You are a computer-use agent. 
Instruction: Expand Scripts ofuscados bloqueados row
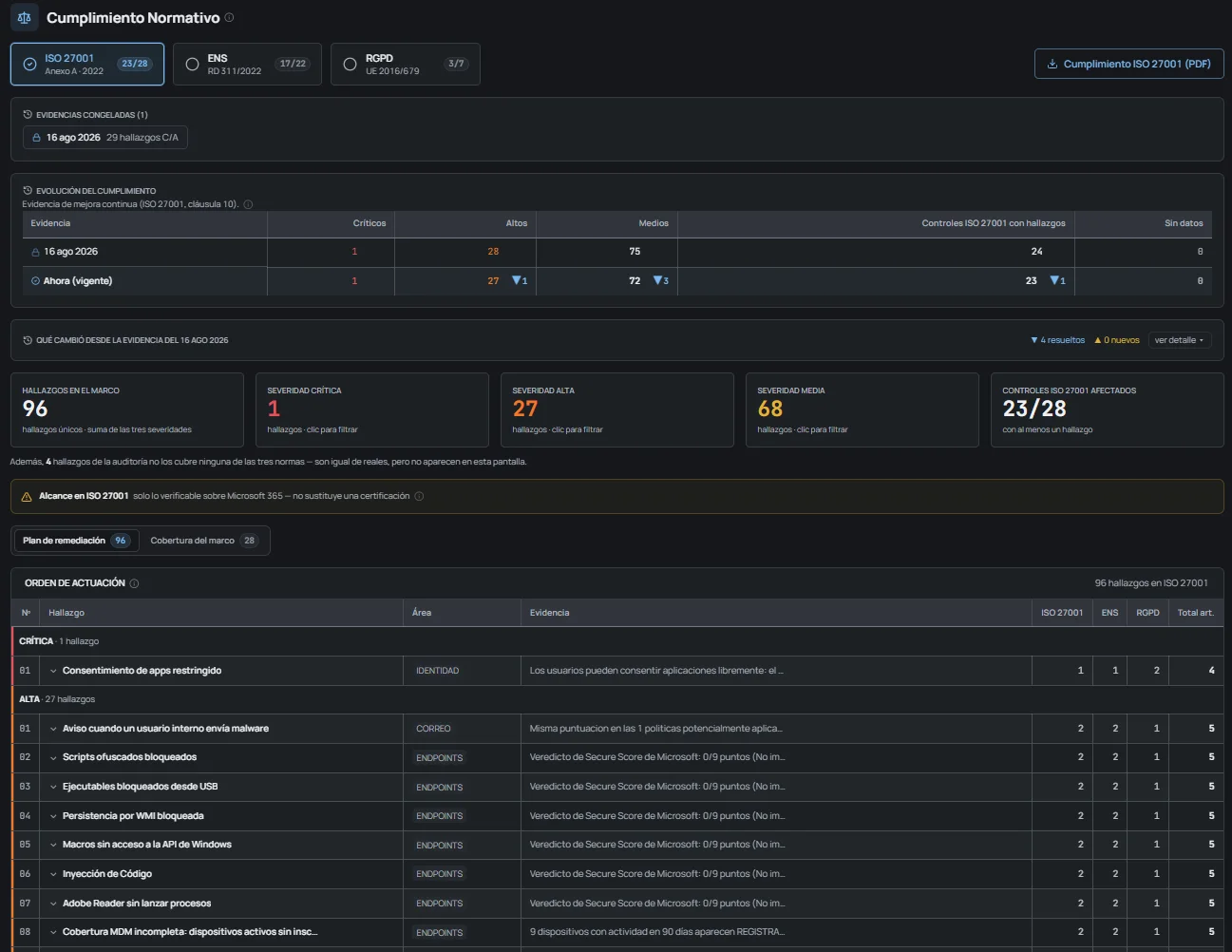pyautogui.click(x=53, y=757)
